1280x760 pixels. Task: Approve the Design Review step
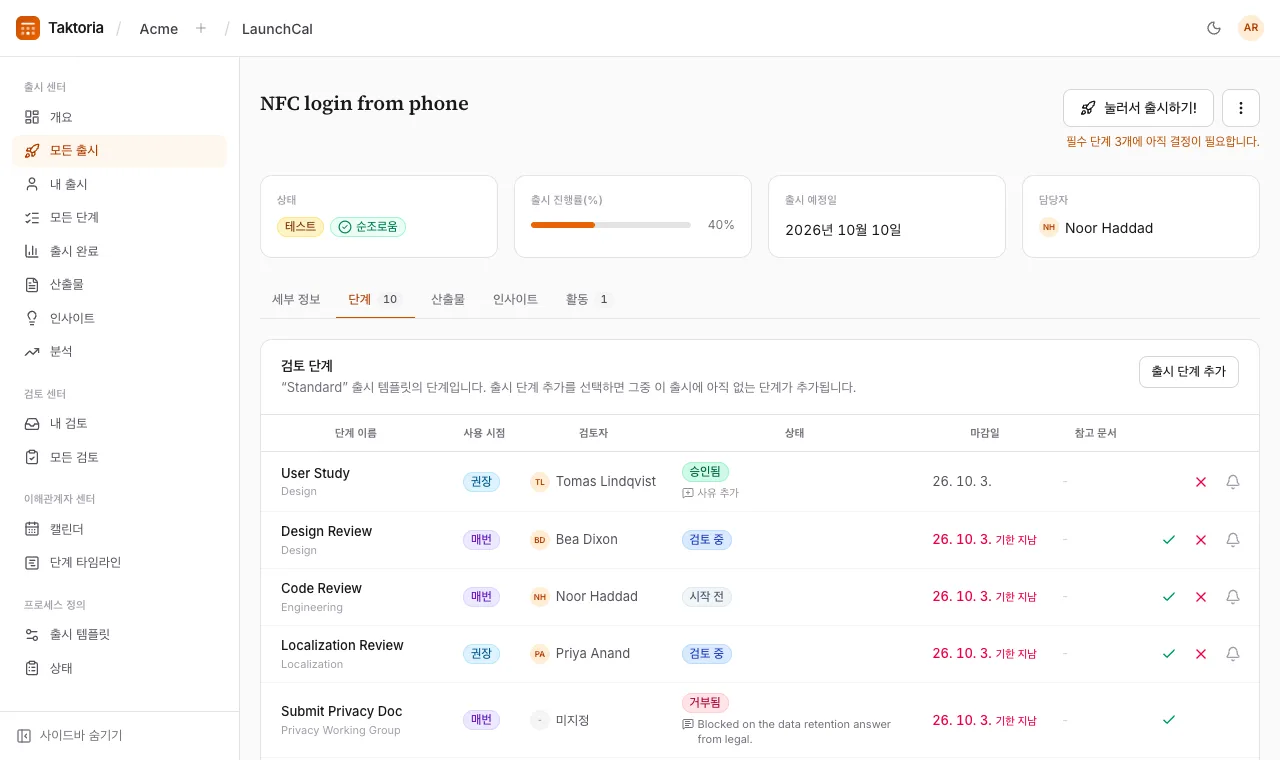pos(1169,540)
